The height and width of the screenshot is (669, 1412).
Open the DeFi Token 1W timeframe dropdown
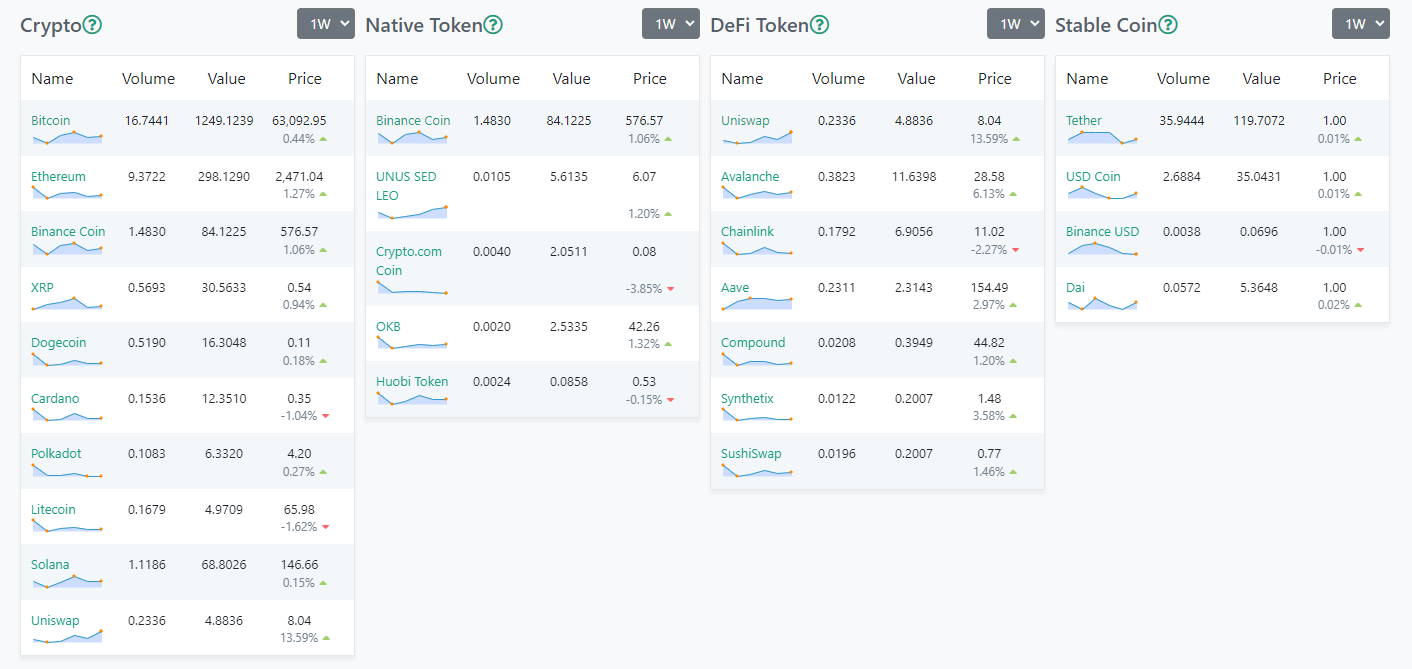tap(1016, 24)
